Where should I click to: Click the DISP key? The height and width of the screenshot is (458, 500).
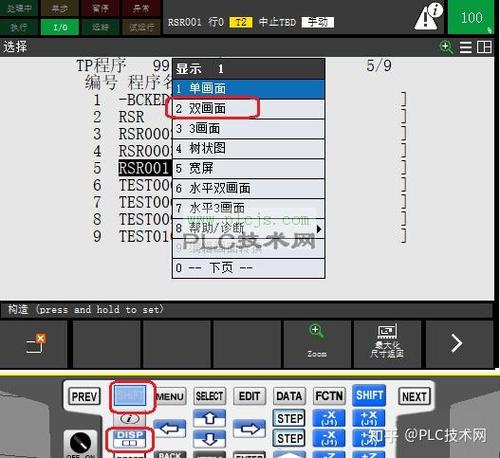coord(130,439)
